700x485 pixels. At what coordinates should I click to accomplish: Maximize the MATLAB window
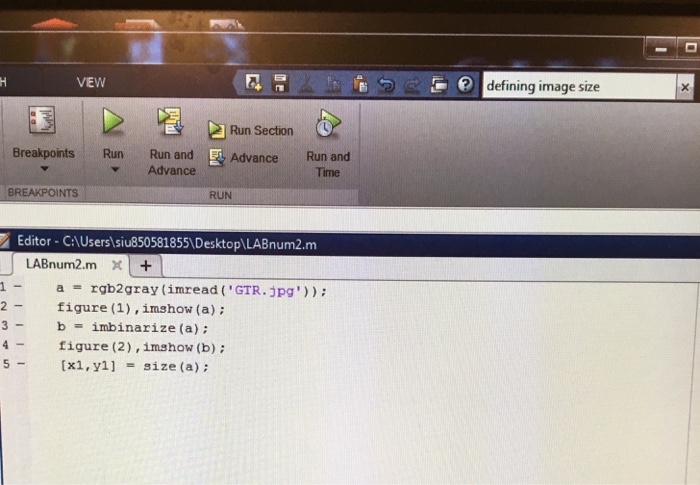coord(690,47)
